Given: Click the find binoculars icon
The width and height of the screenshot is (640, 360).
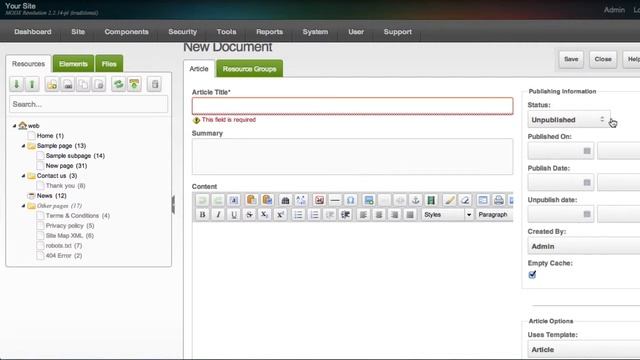Looking at the screenshot, I should pyautogui.click(x=285, y=200).
